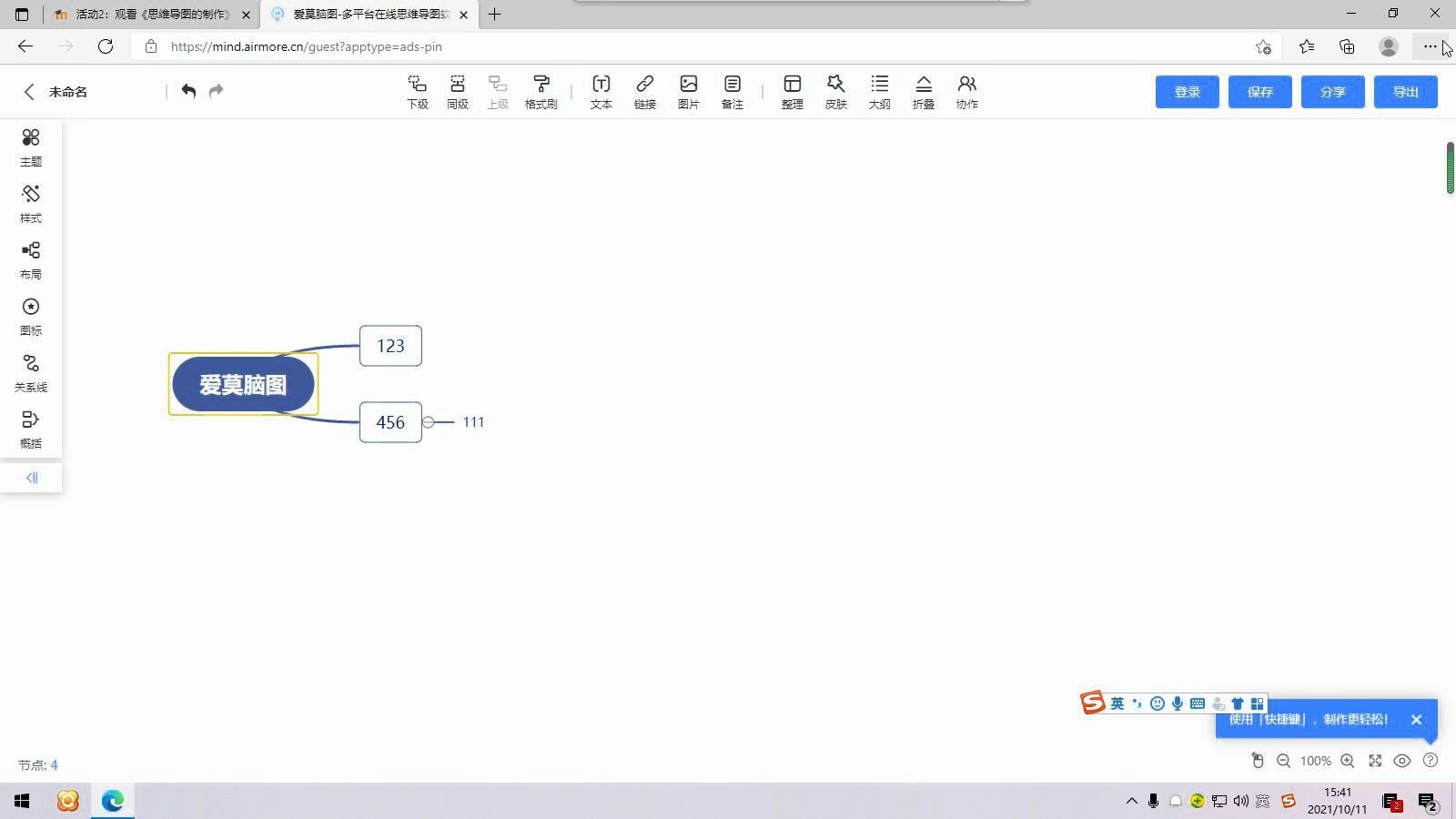
Task: Select the 关系线 relationship line tool
Action: point(31,373)
